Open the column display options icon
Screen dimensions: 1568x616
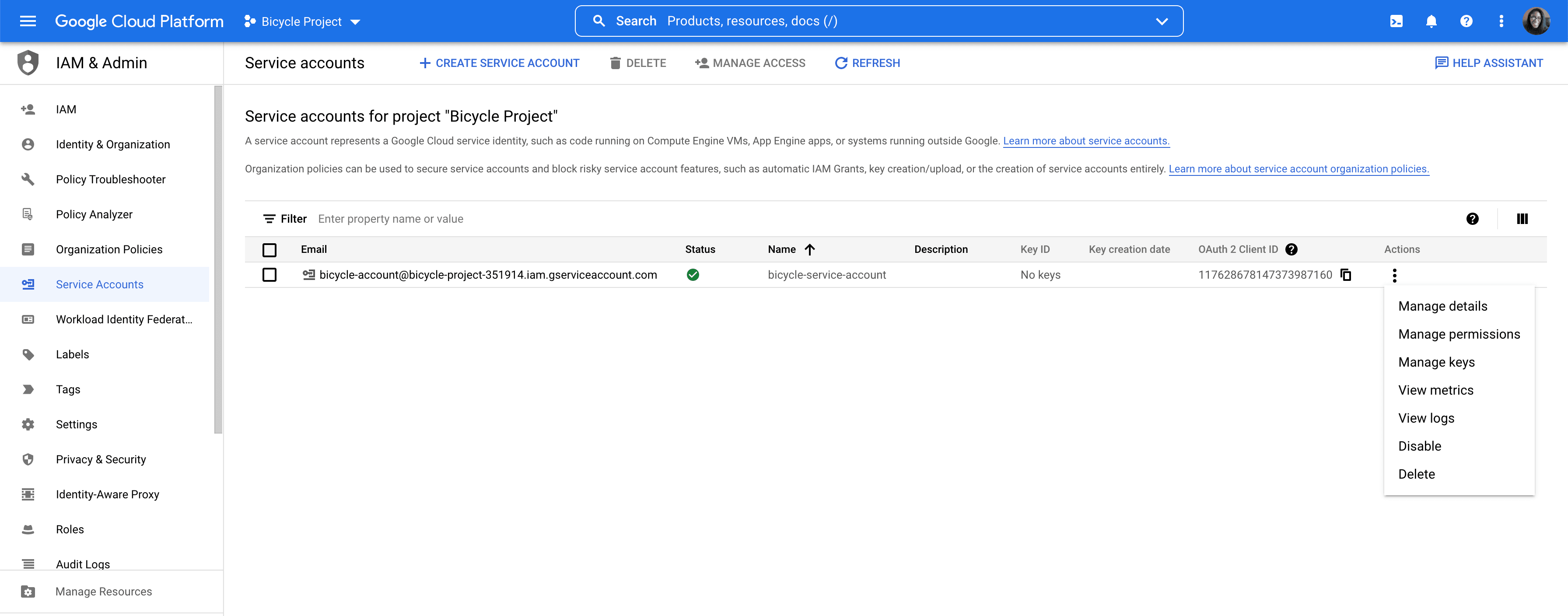1522,218
